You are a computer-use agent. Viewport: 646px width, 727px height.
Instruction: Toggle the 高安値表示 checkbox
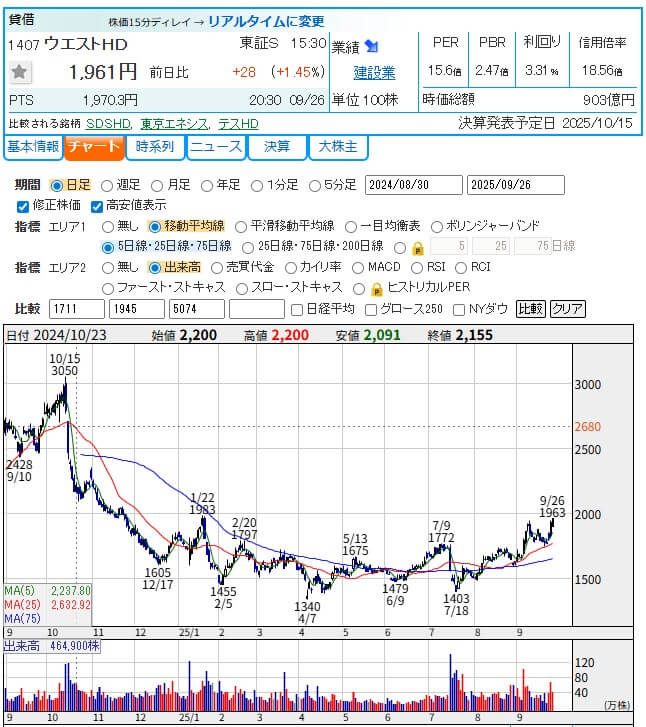pyautogui.click(x=97, y=206)
